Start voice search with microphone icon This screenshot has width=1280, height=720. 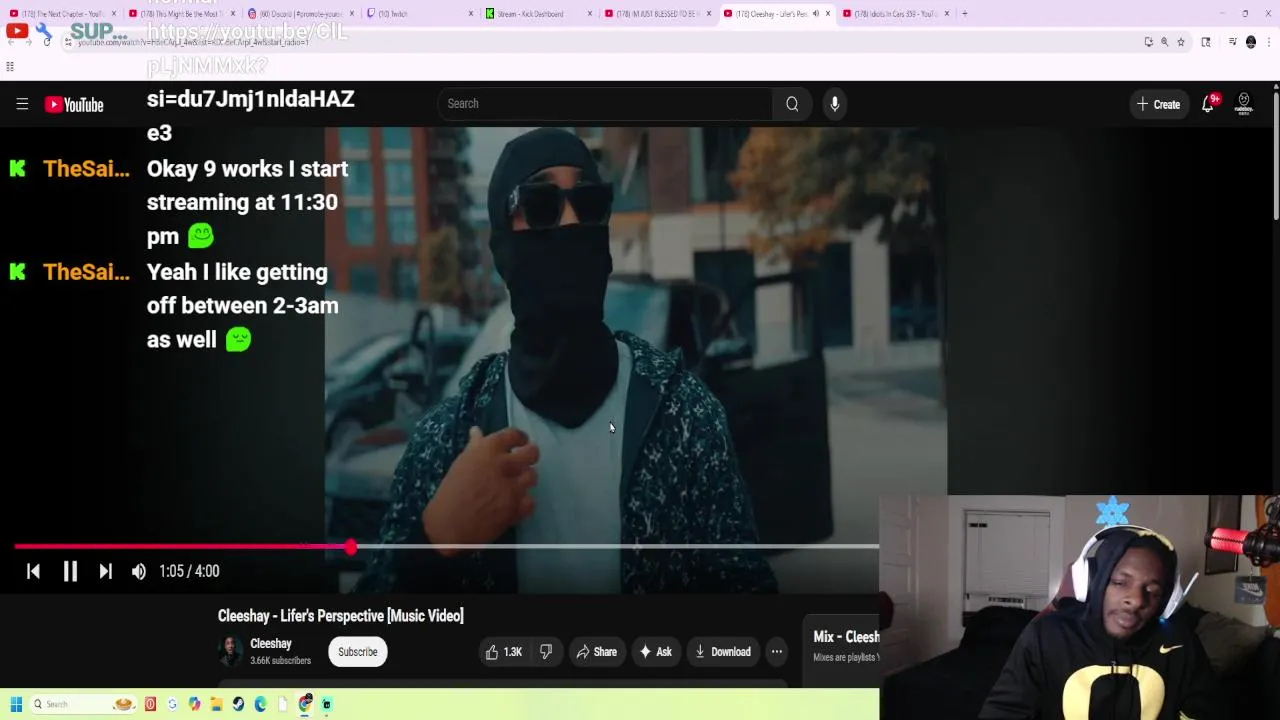pyautogui.click(x=834, y=104)
